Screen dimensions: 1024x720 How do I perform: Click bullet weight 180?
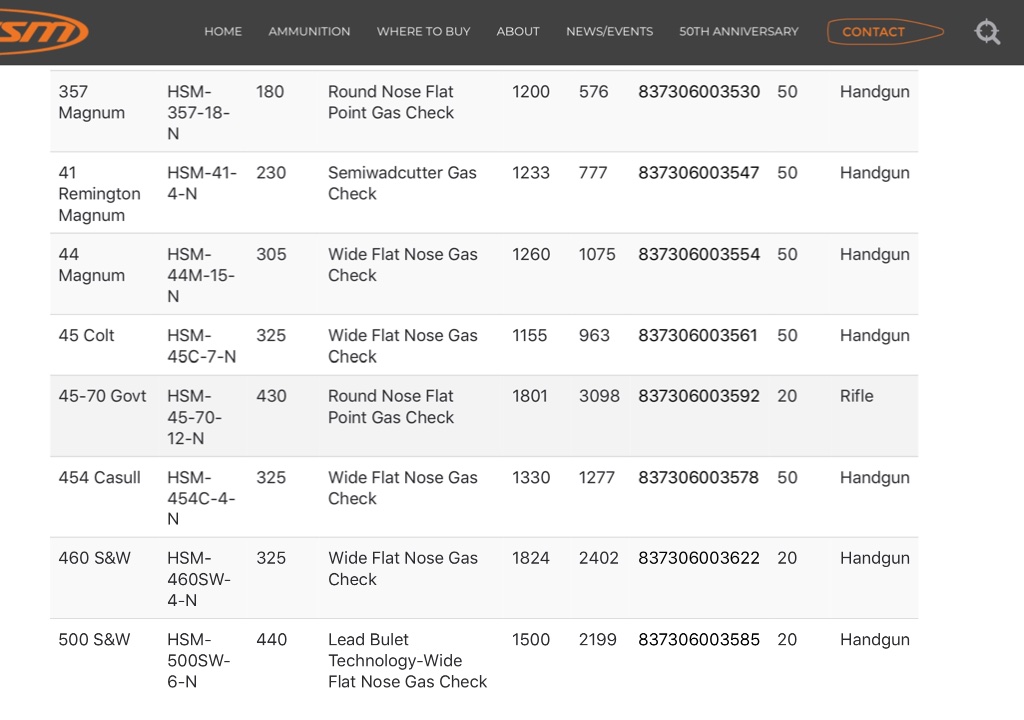tap(270, 91)
